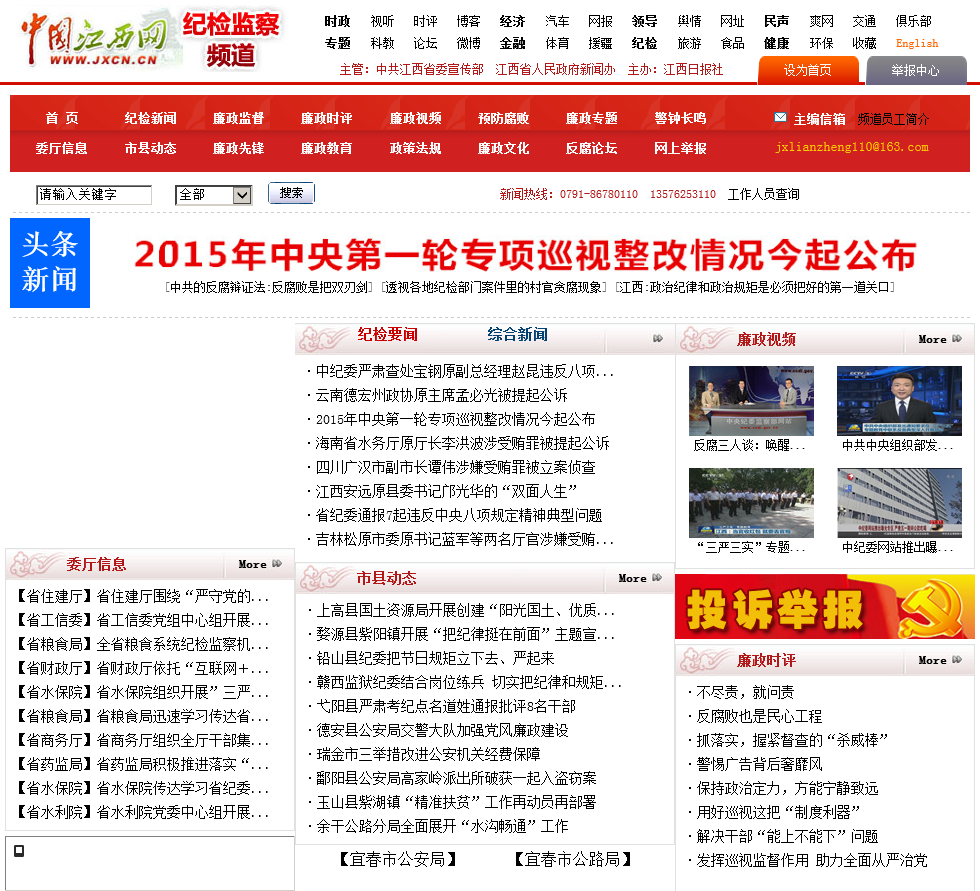Open 【省水利院】省水利院党委中心组开展 article
Screen dimensions: 980x891
pos(141,812)
